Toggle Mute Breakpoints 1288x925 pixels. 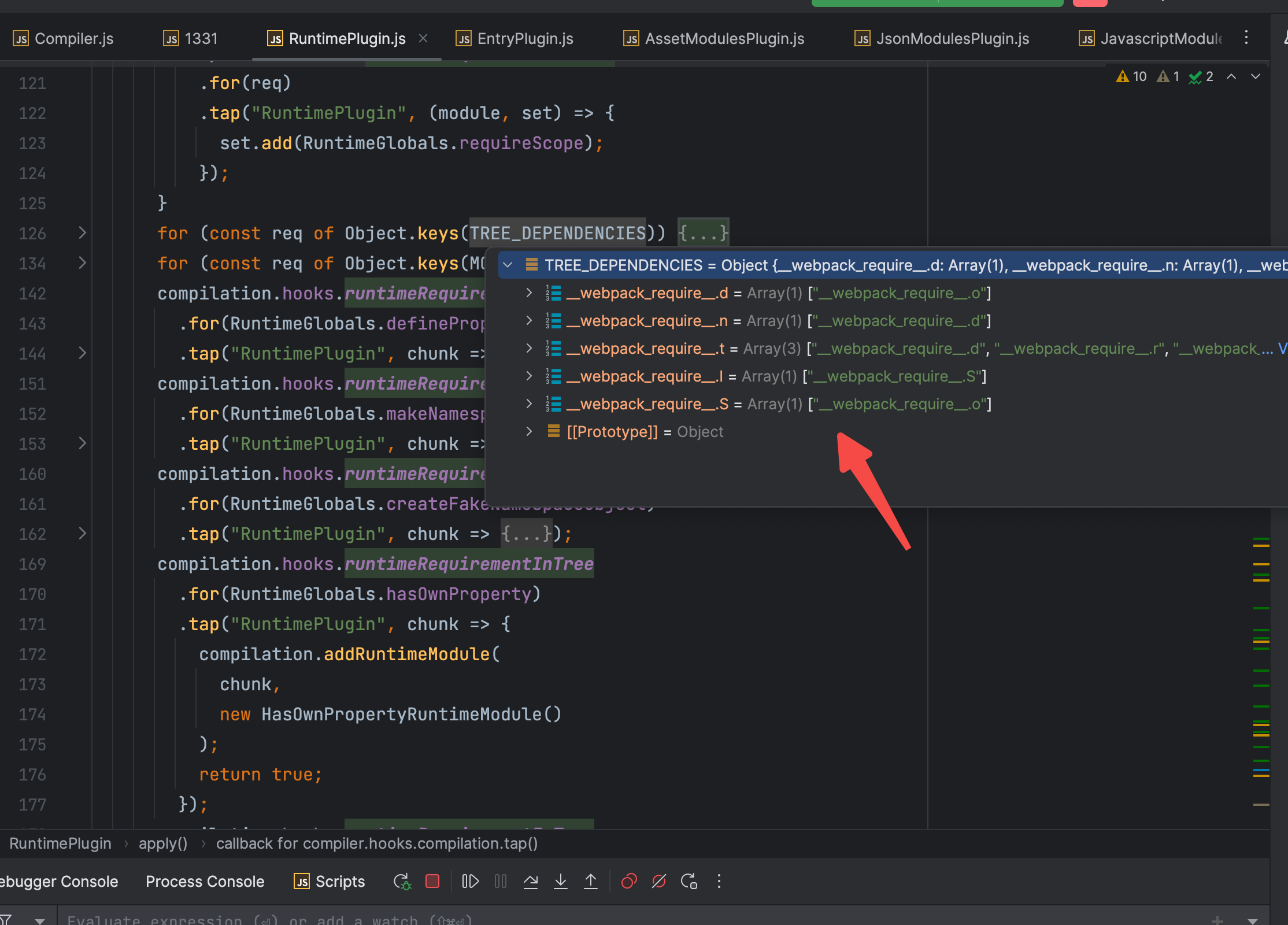click(x=659, y=882)
